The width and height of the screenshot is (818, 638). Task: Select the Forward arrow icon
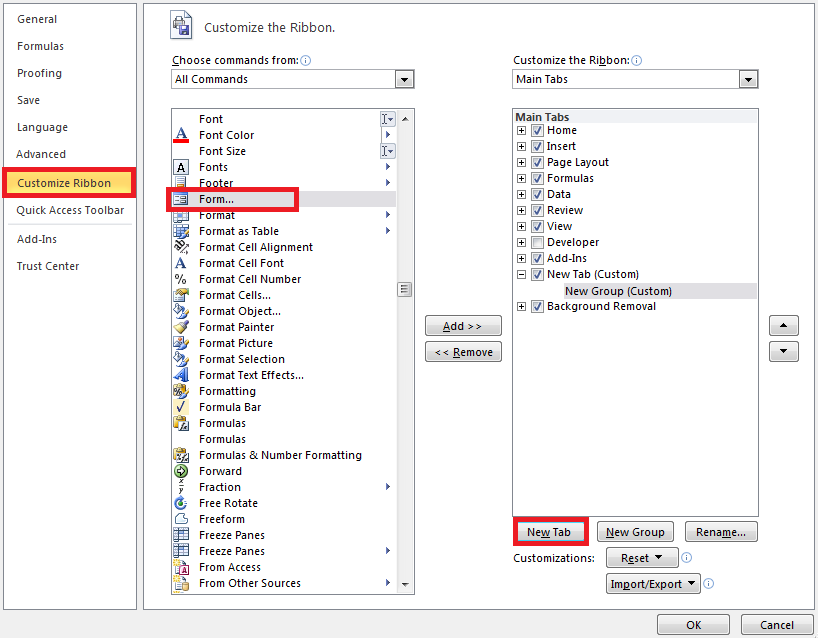pyautogui.click(x=181, y=471)
